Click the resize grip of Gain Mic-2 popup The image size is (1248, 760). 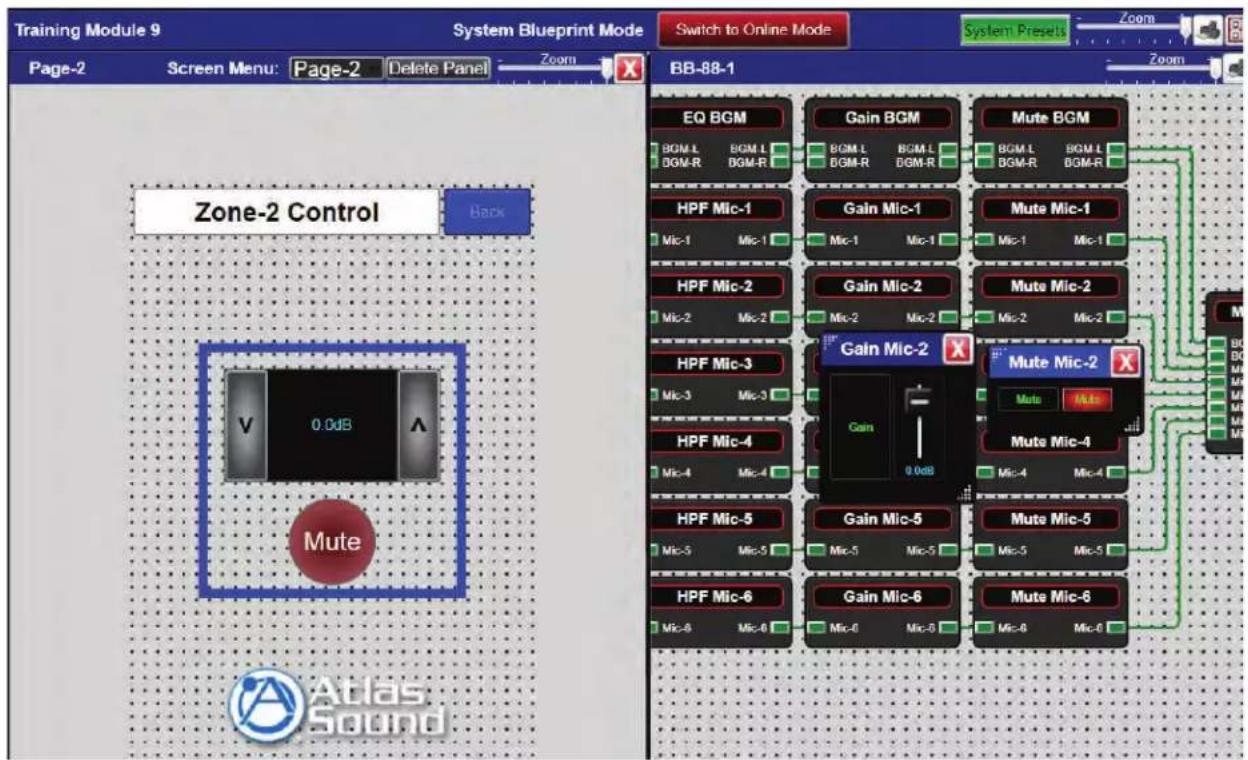coord(964,492)
